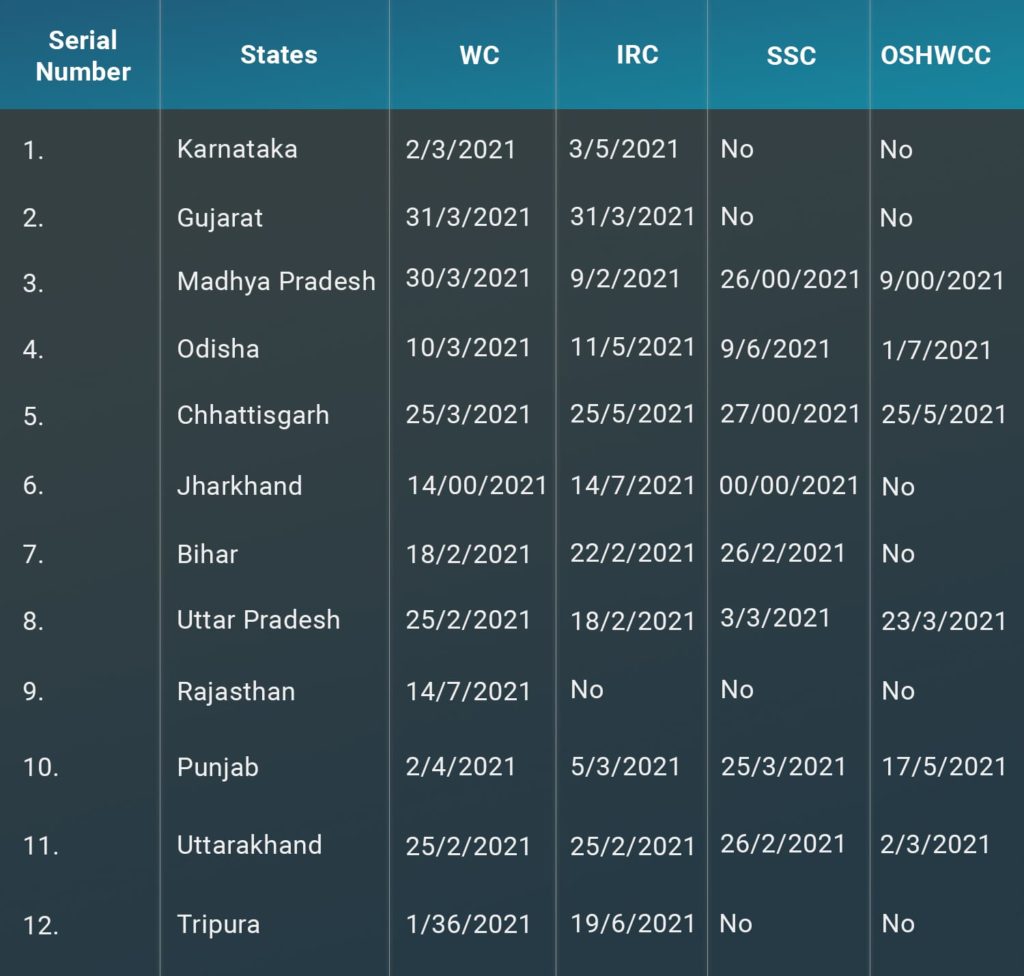Screen dimensions: 1024x976
Task: Click Gujarat WC date 31/3/2021
Action: [x=468, y=217]
